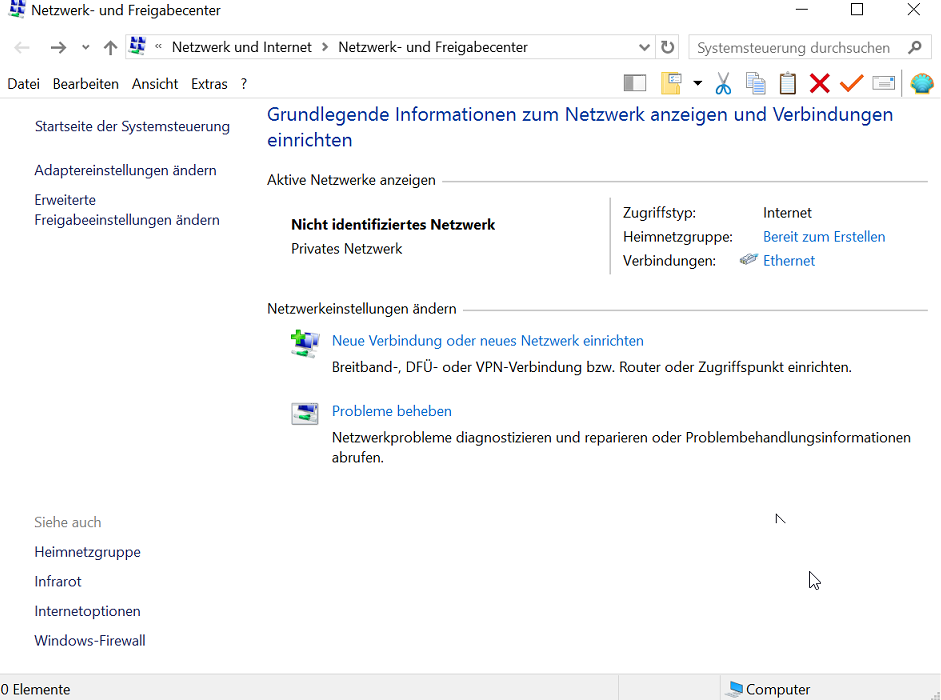Open the Probleme beheben link

pyautogui.click(x=391, y=411)
